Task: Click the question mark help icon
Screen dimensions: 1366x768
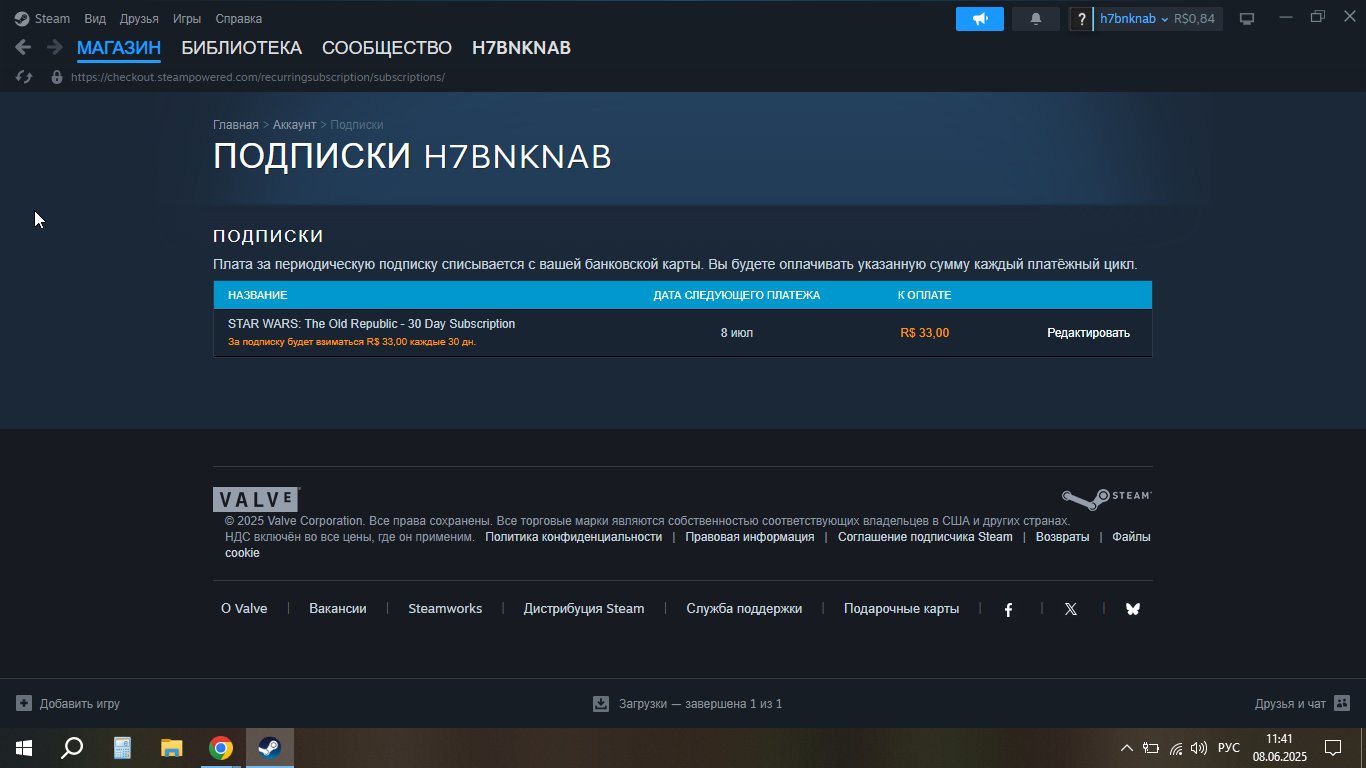Action: [1081, 19]
